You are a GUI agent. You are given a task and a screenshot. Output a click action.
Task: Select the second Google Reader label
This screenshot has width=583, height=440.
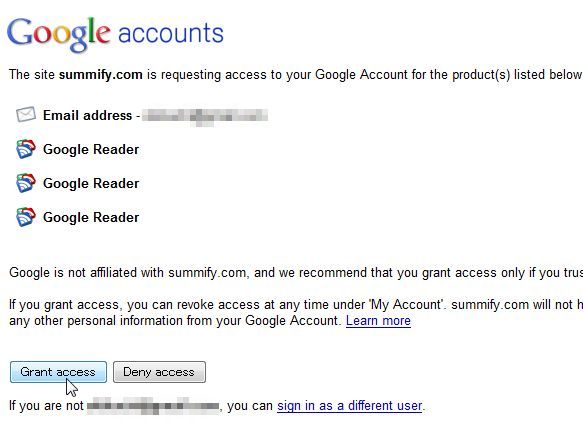[x=91, y=183]
